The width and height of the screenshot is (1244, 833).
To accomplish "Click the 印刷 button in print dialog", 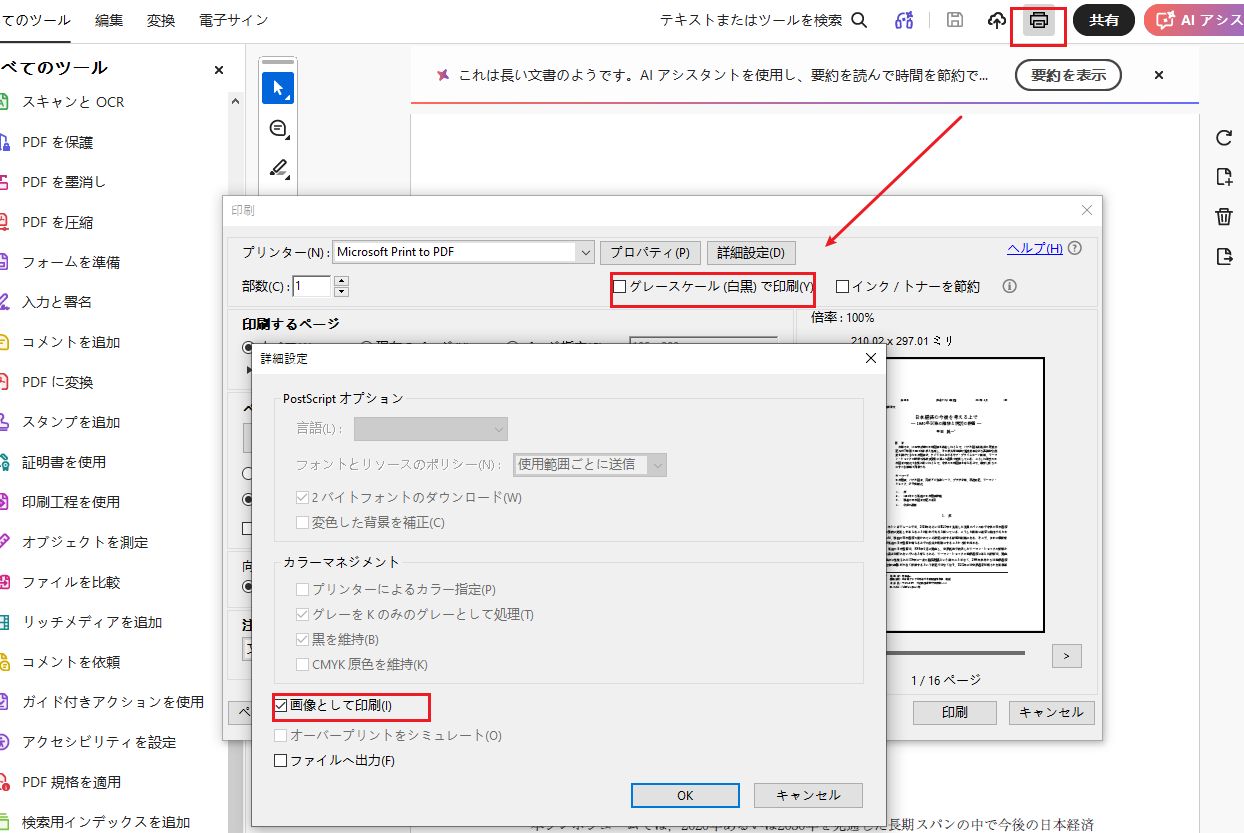I will (955, 712).
